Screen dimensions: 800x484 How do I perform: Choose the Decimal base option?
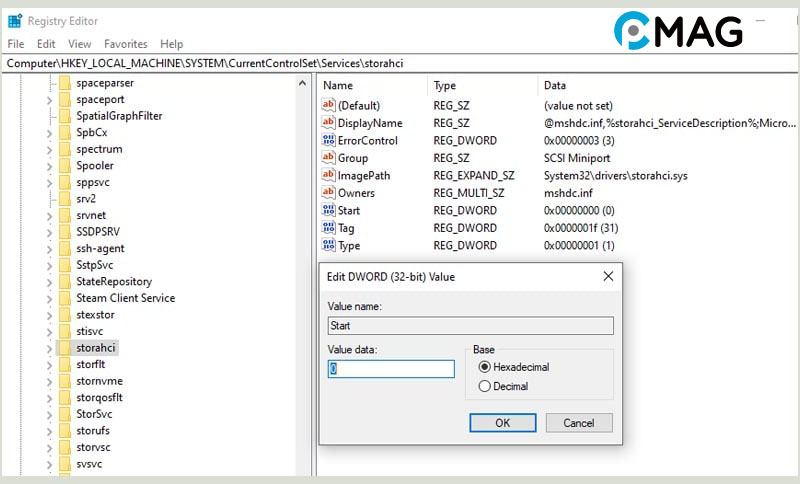[485, 386]
